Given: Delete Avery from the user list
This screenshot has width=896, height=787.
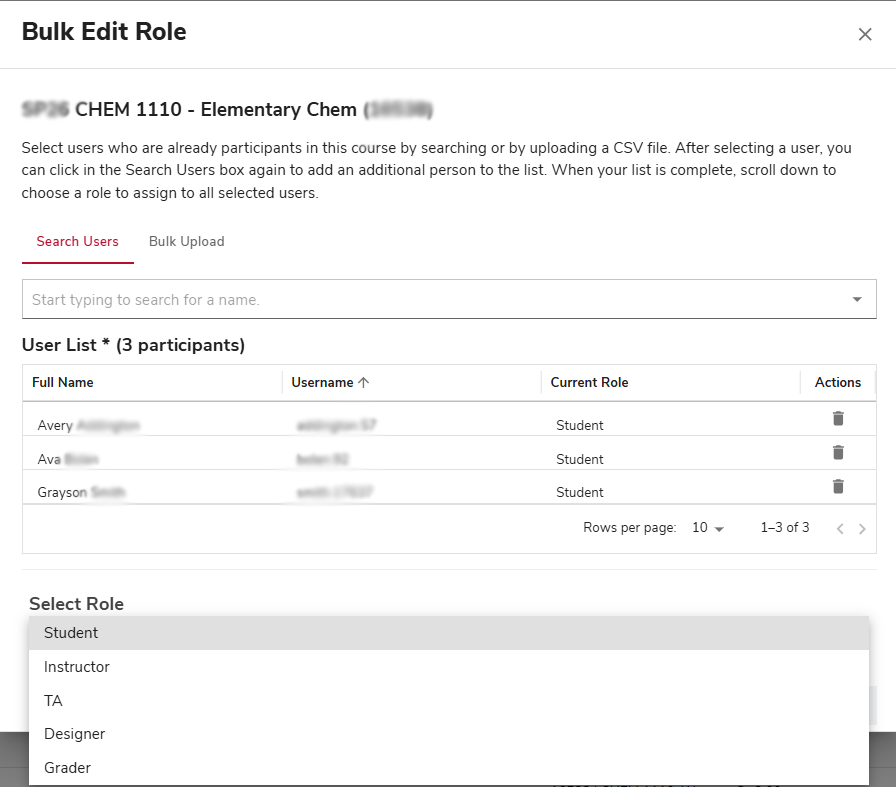Looking at the screenshot, I should 838,418.
